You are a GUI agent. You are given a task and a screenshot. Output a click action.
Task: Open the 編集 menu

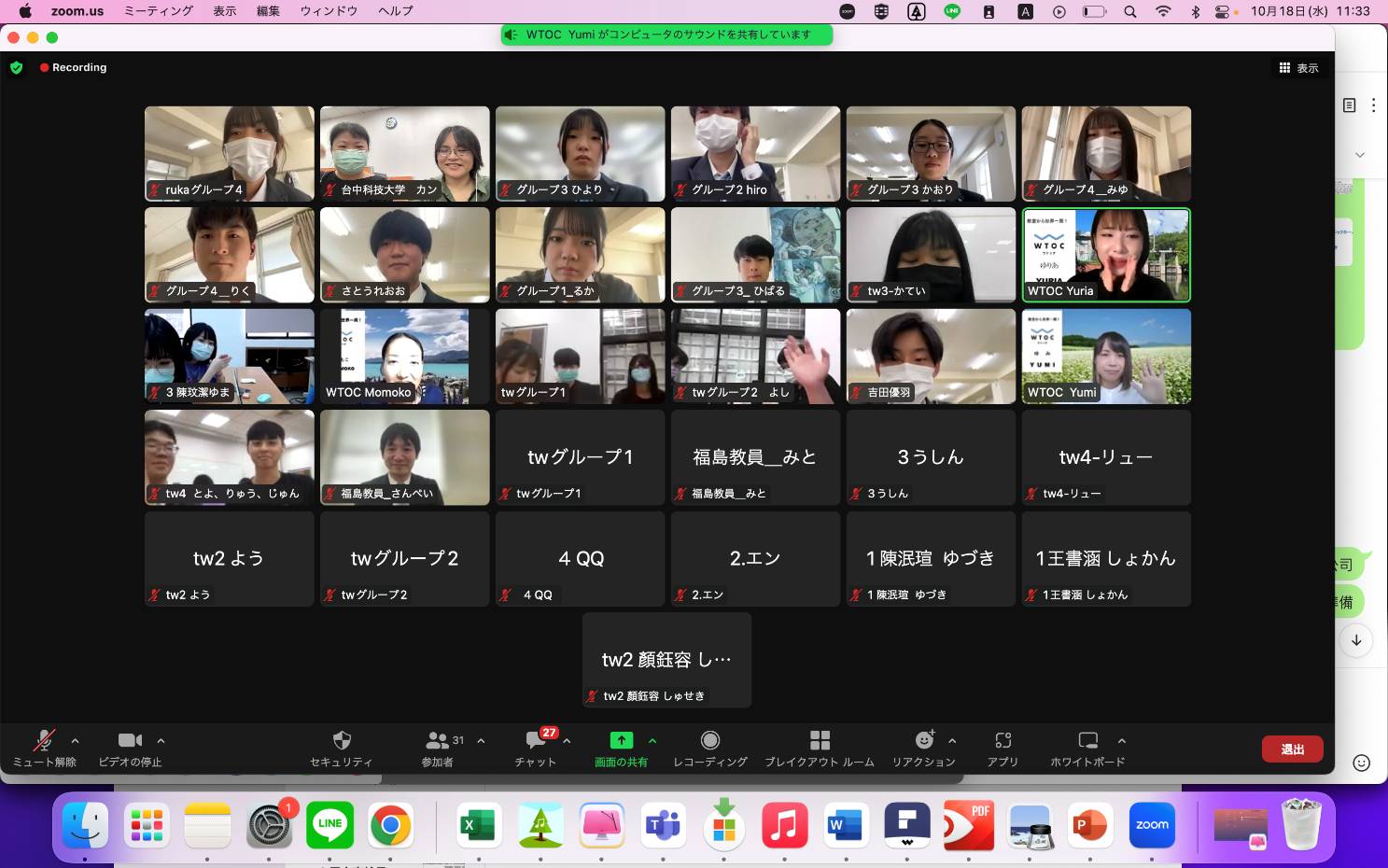268,11
